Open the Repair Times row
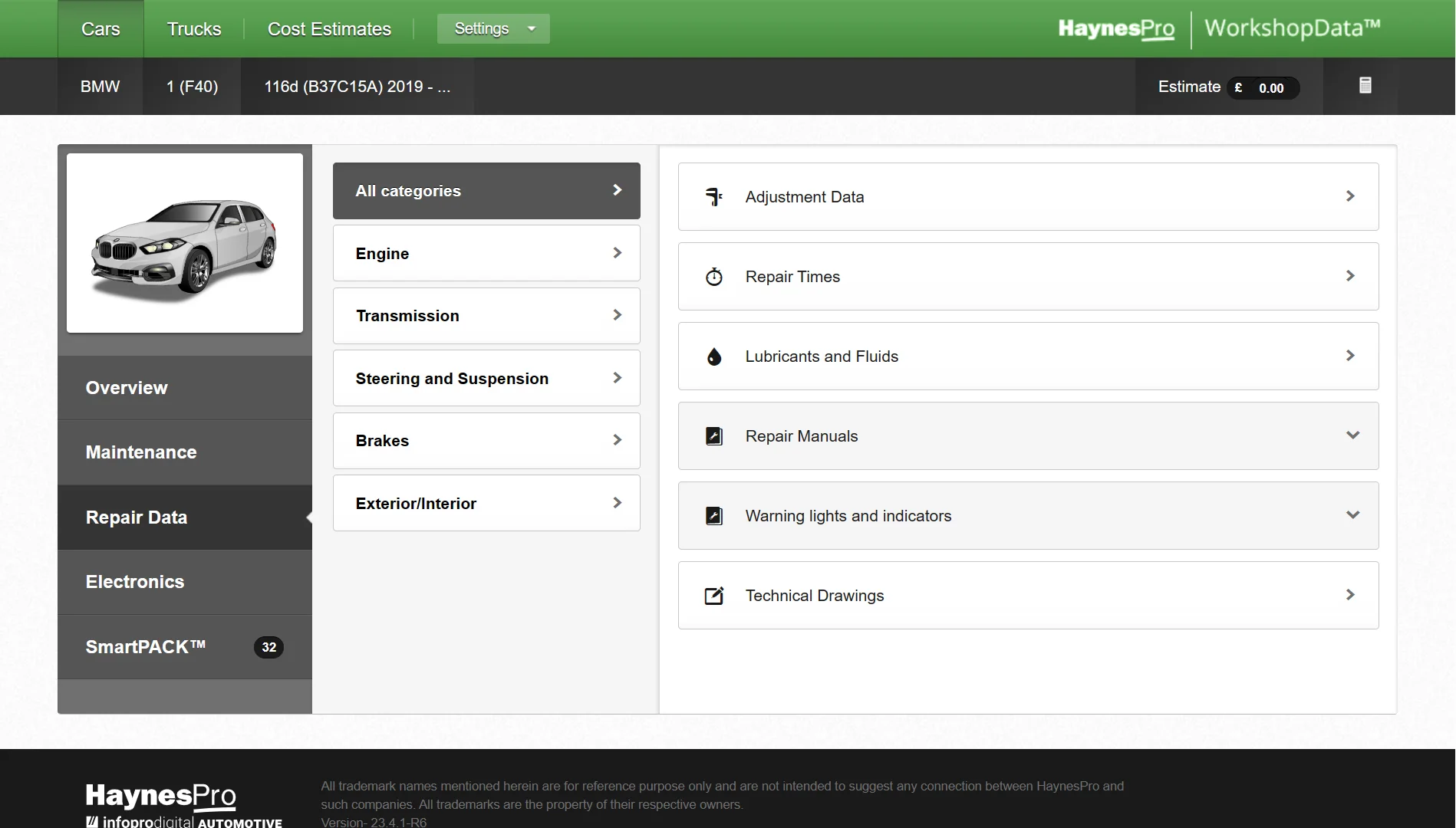Image resolution: width=1456 pixels, height=828 pixels. pos(1028,277)
